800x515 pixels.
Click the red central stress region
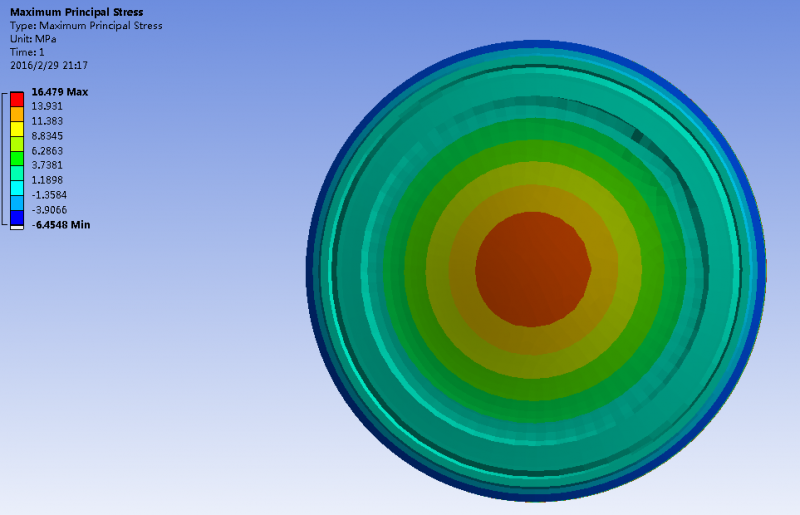pos(533,269)
